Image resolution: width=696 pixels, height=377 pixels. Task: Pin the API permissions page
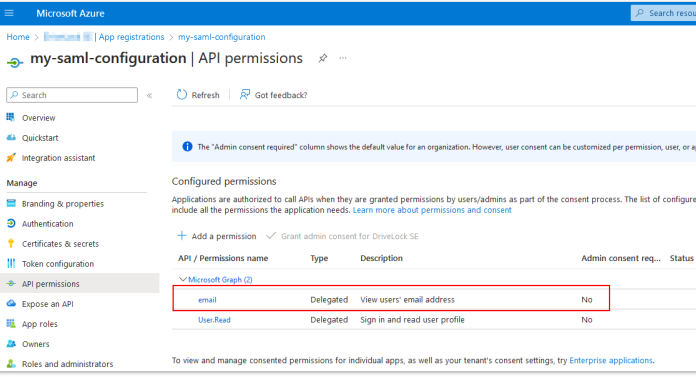tap(323, 58)
